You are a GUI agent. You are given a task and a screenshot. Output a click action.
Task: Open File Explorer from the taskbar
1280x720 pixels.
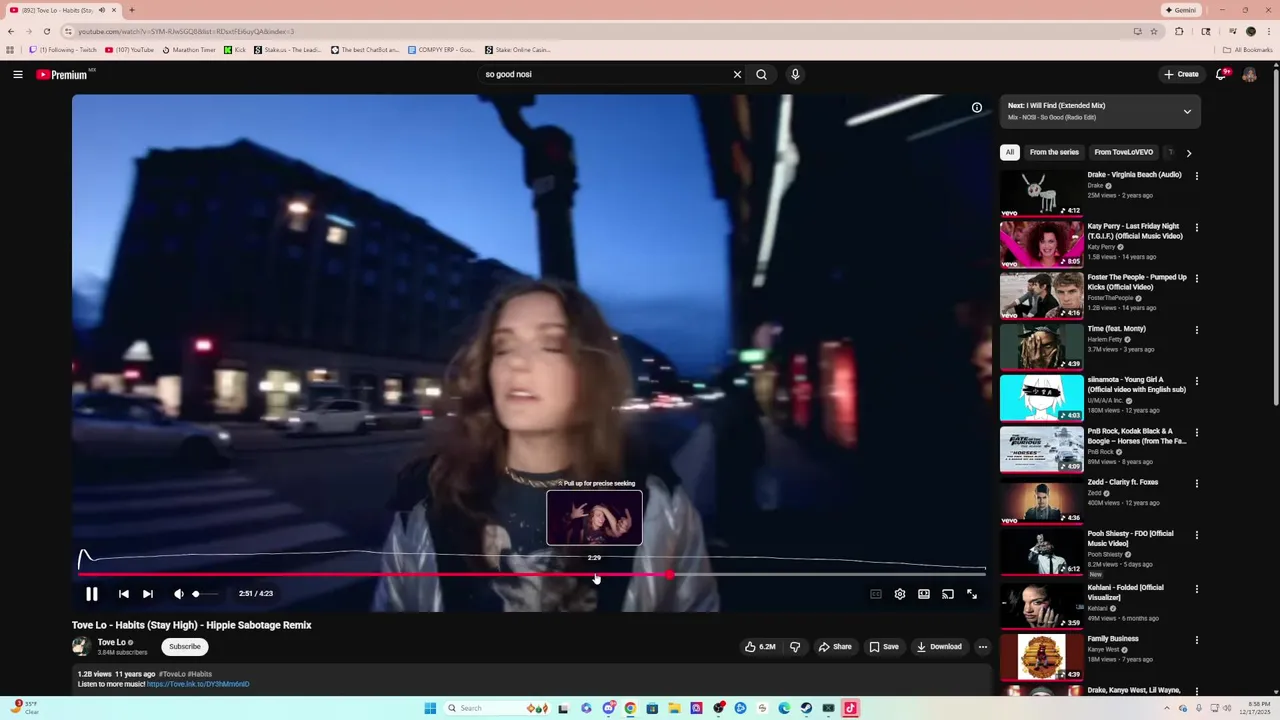[674, 708]
